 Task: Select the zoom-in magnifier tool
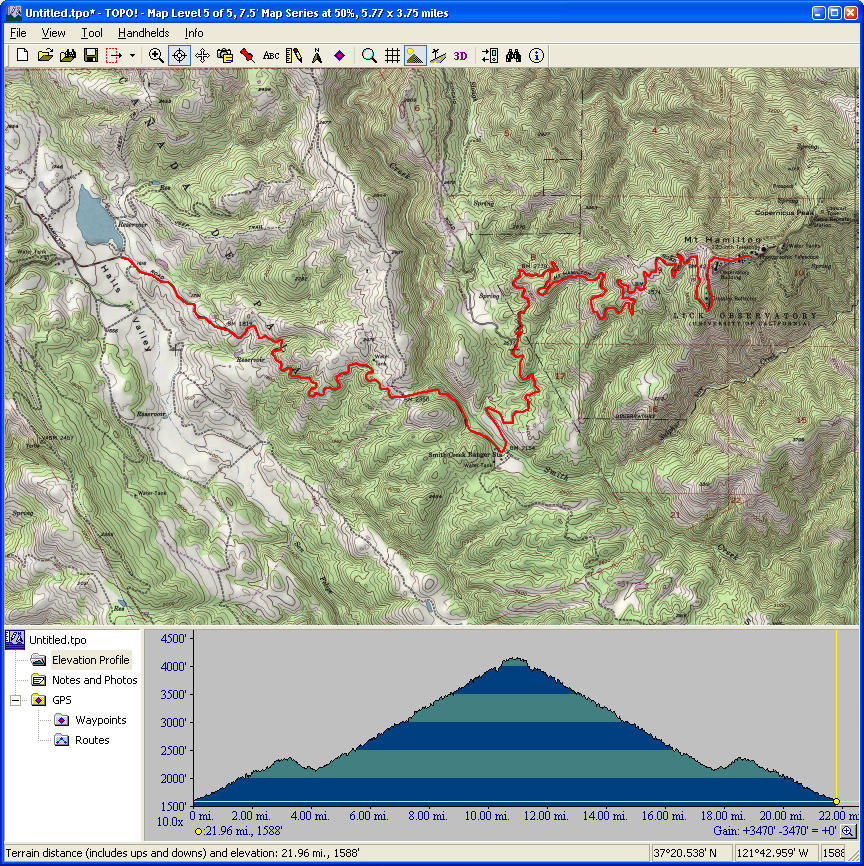click(156, 56)
